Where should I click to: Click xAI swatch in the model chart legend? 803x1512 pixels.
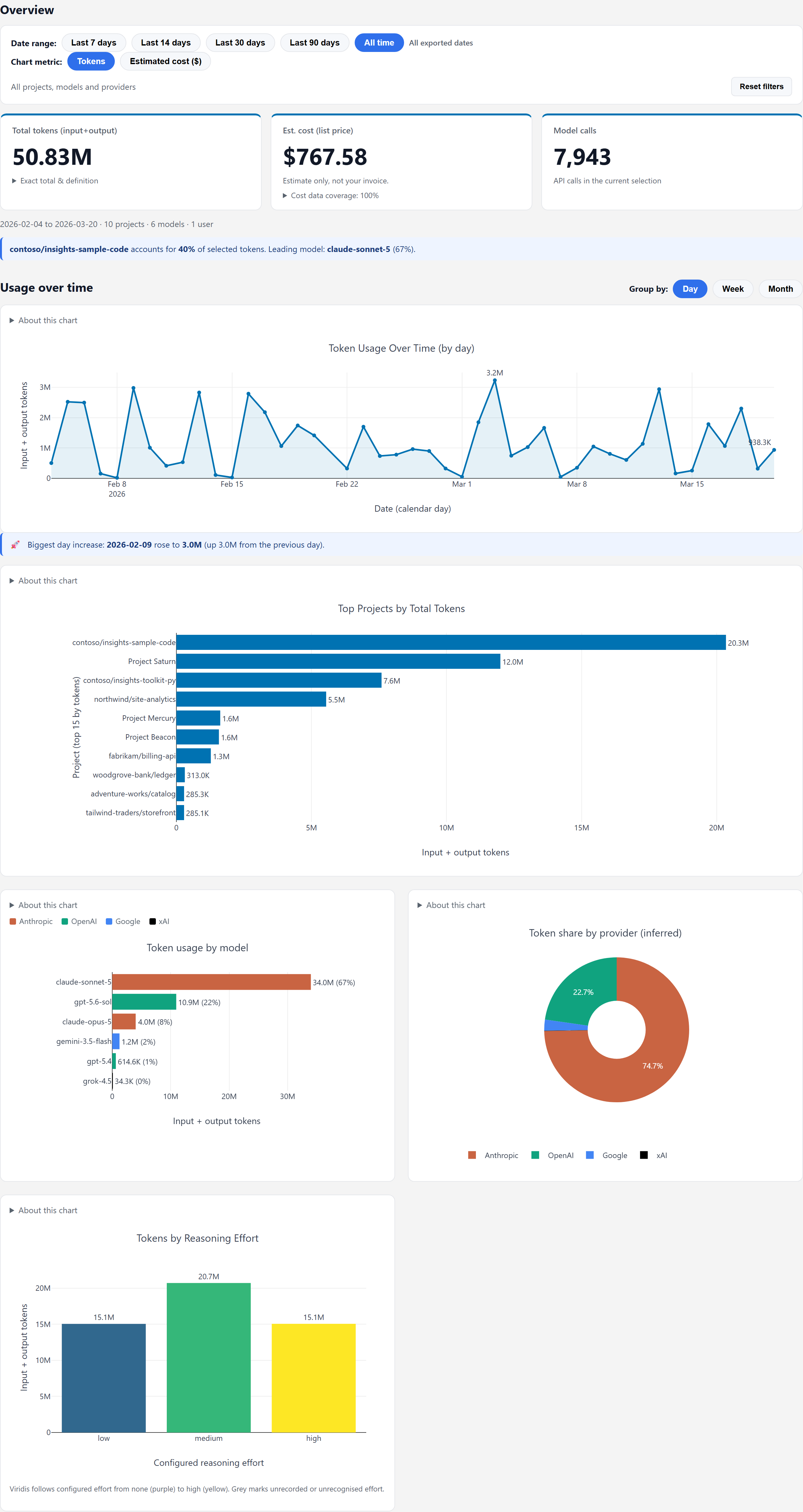[153, 921]
